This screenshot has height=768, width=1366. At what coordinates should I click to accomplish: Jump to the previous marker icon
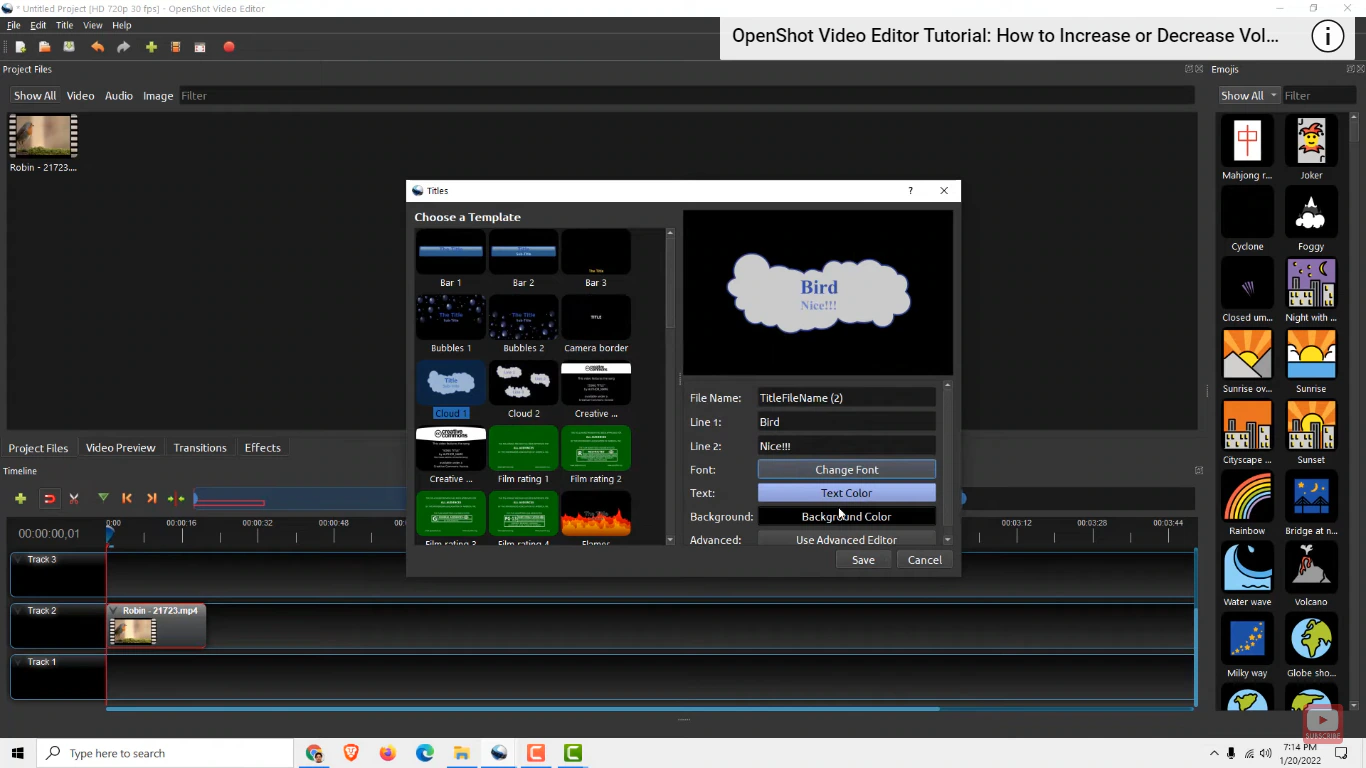[127, 498]
